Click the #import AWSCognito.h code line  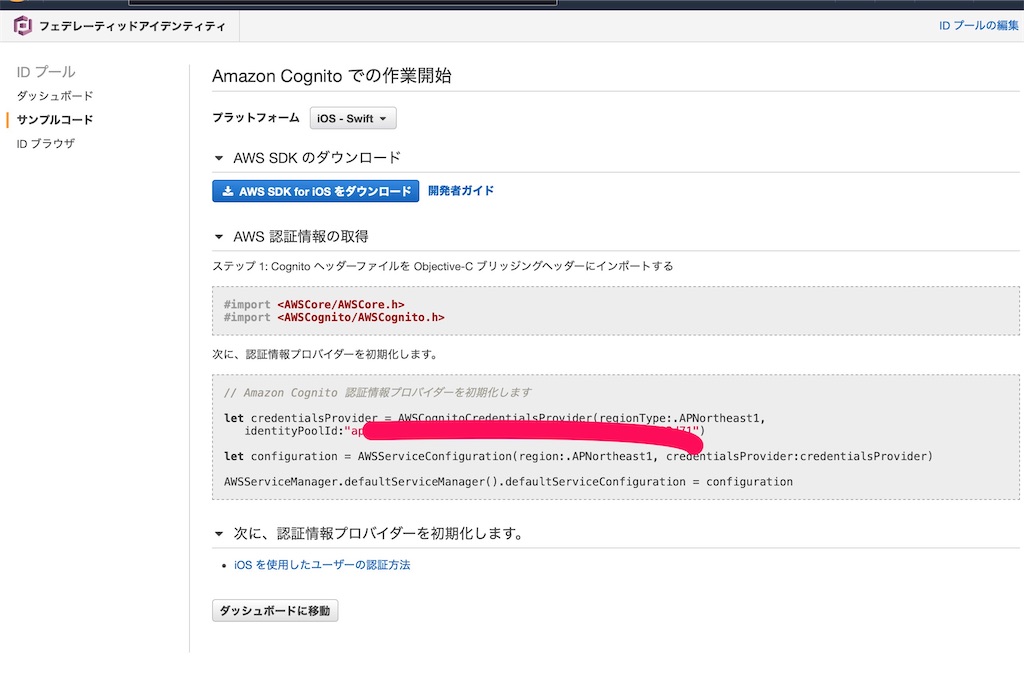point(334,317)
